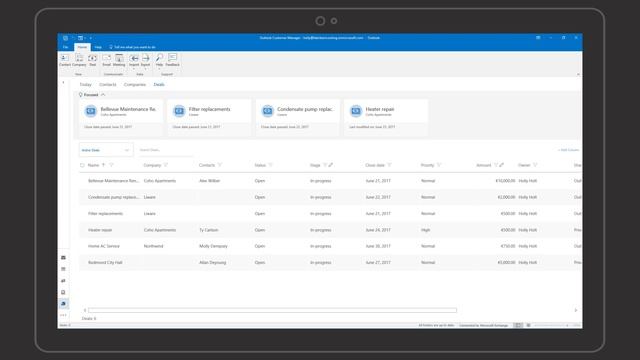The height and width of the screenshot is (360, 640).
Task: Show more navigation options ellipsis
Action: click(x=63, y=315)
